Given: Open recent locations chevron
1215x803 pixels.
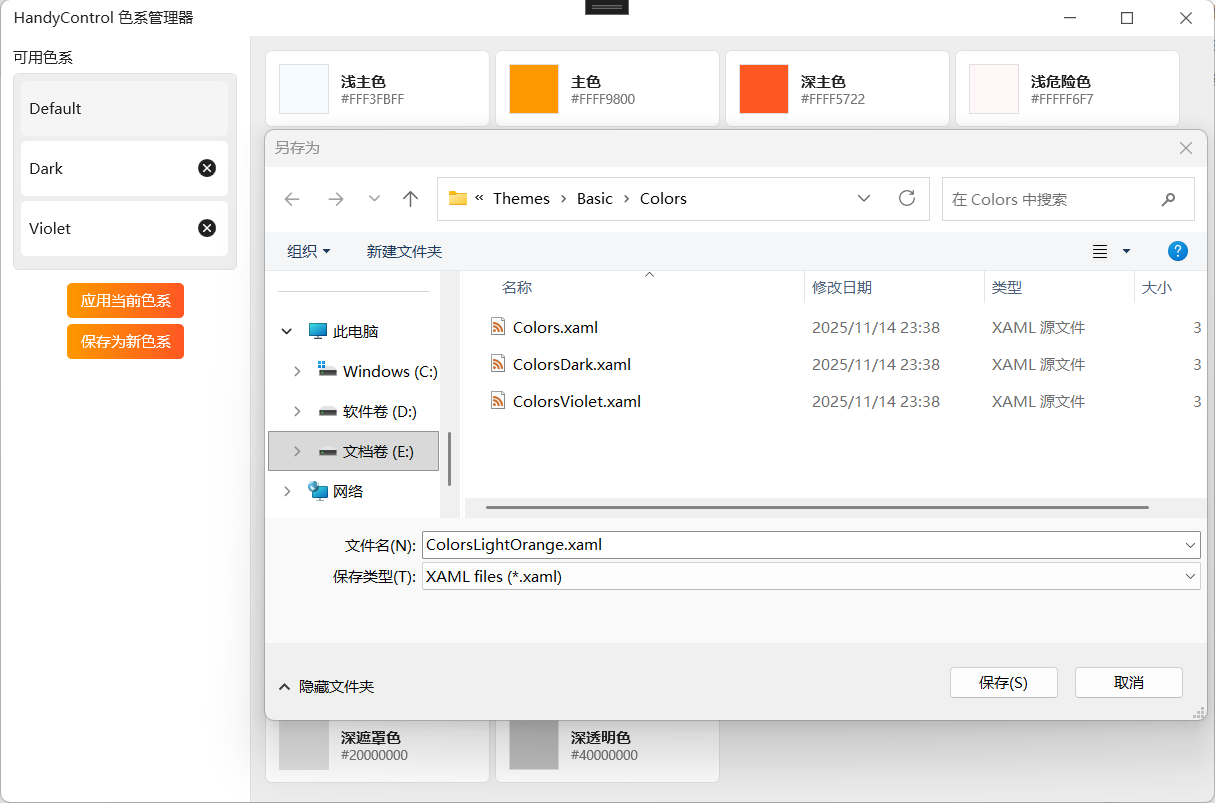Looking at the screenshot, I should point(374,199).
